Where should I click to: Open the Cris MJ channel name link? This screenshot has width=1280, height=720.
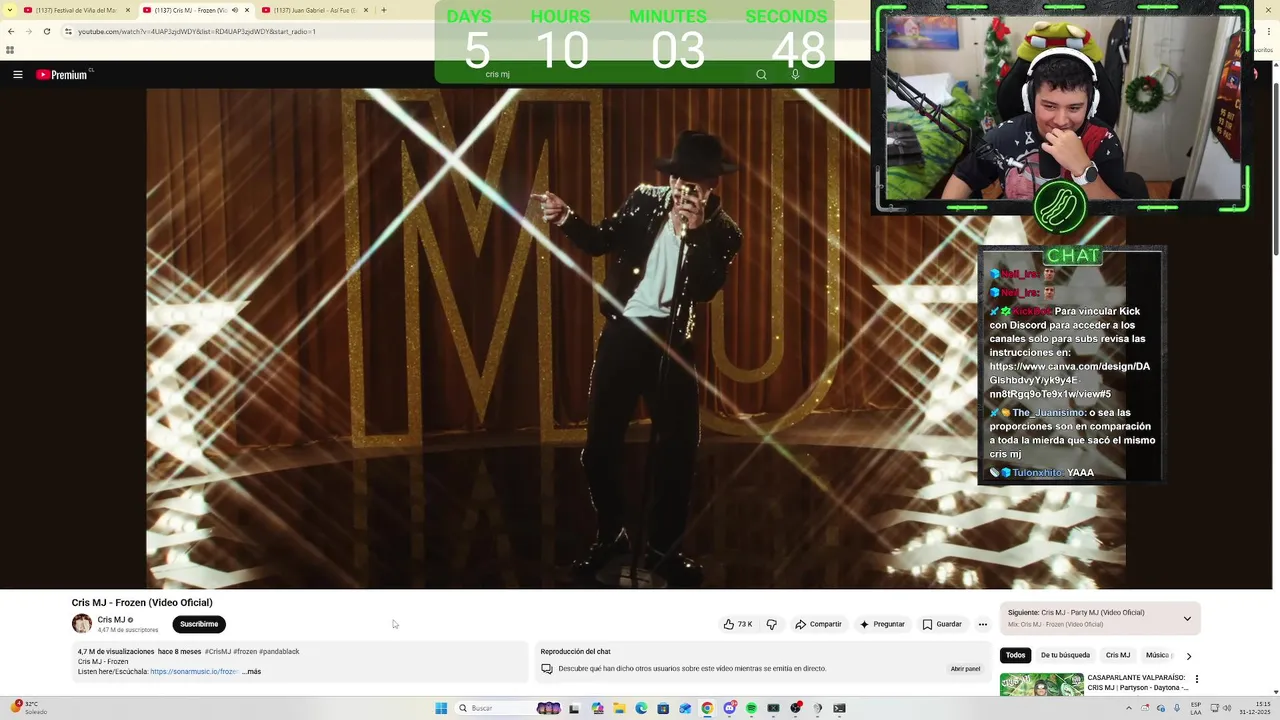111,620
